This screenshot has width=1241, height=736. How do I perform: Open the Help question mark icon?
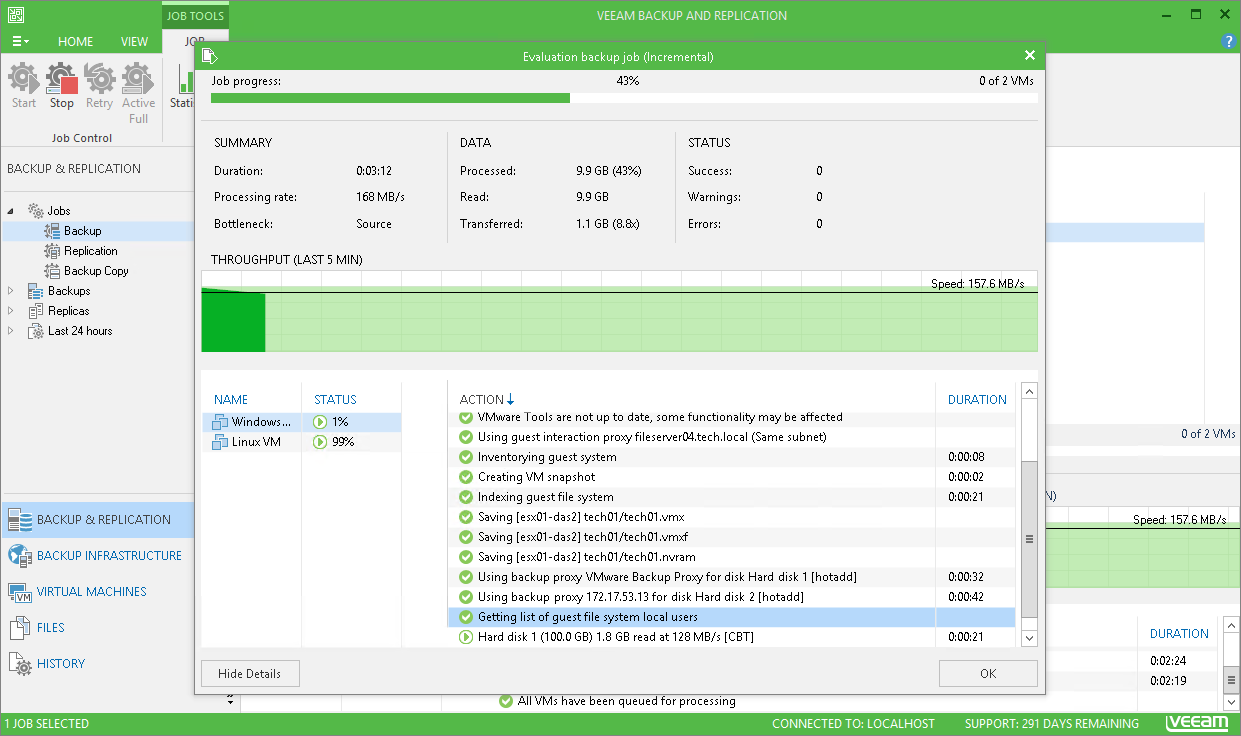click(x=1229, y=41)
